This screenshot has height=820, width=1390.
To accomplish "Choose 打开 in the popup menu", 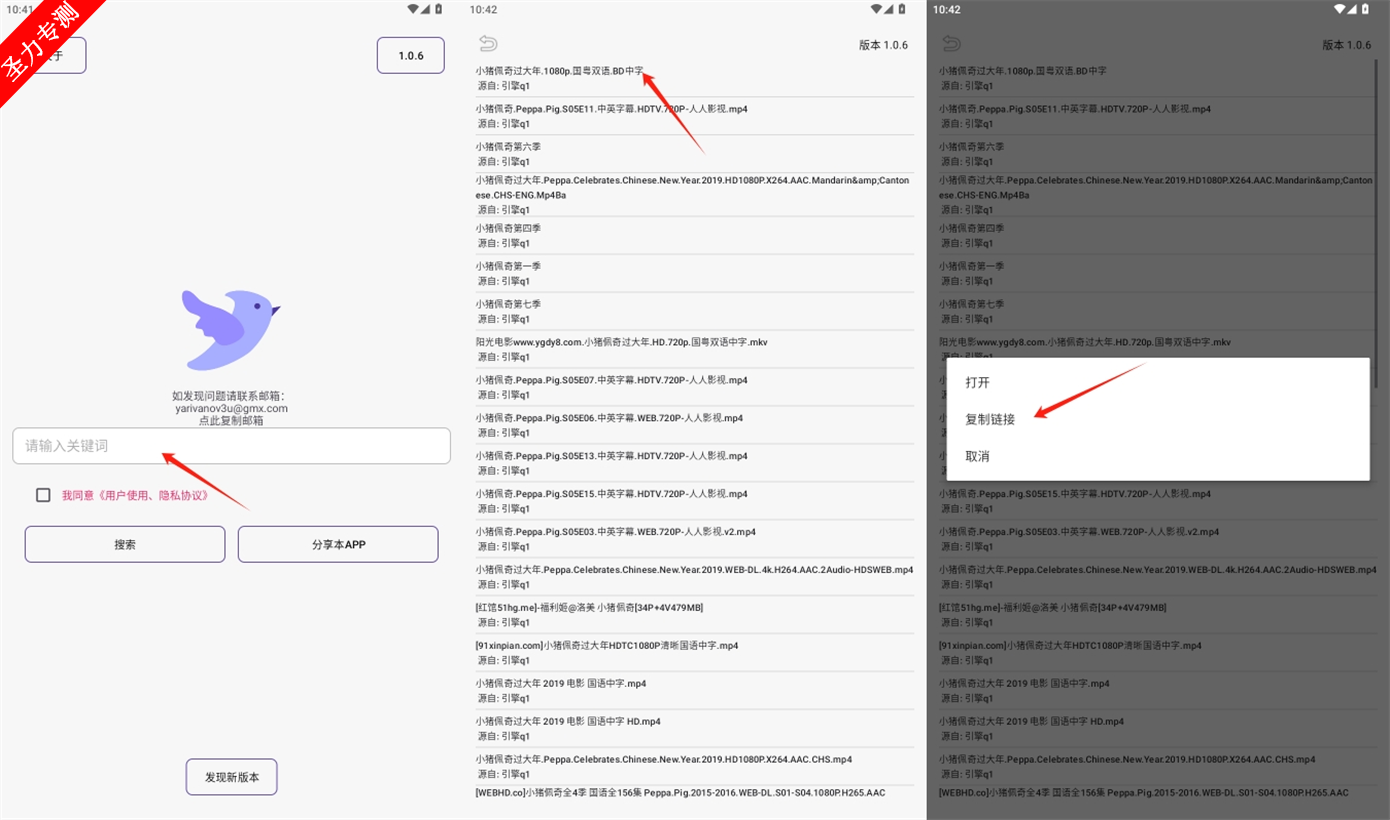I will [x=977, y=382].
